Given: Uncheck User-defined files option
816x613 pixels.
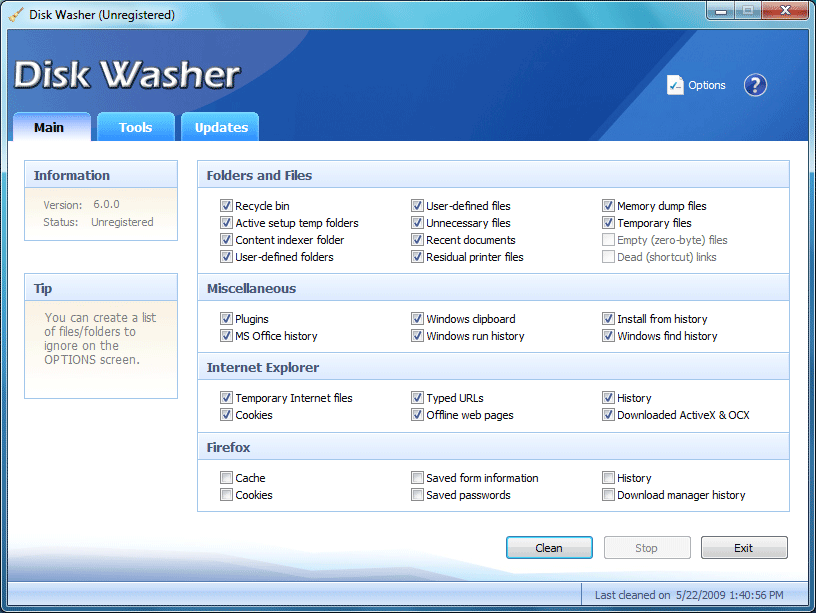Looking at the screenshot, I should coord(417,206).
